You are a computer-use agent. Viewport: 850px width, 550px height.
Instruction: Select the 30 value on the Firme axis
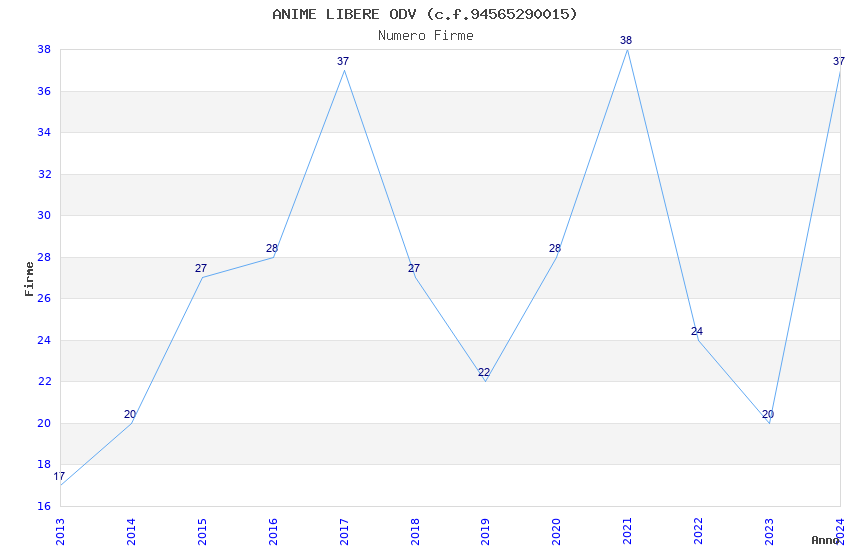coord(44,216)
